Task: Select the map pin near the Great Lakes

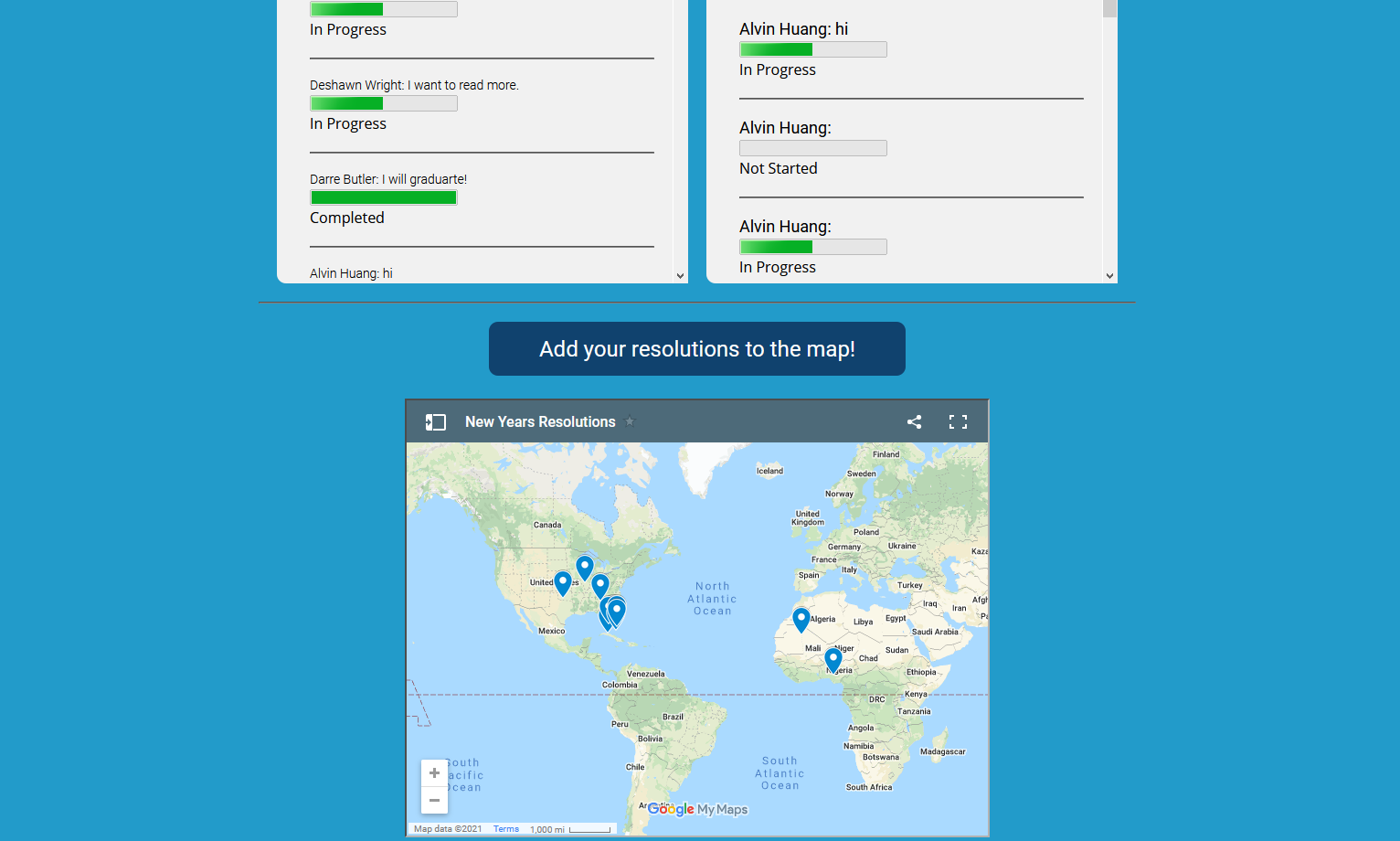Action: click(585, 567)
